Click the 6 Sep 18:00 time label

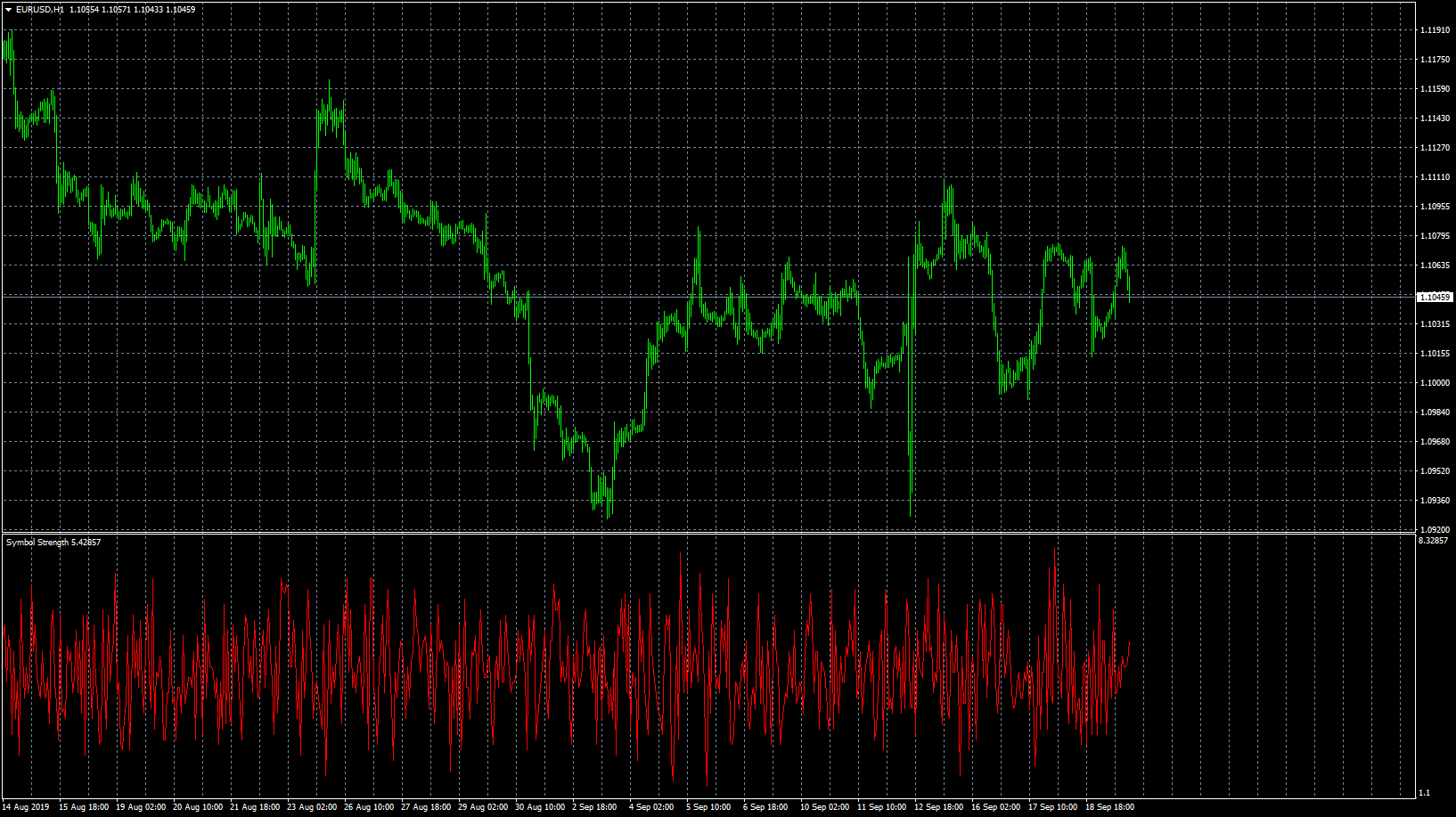765,807
